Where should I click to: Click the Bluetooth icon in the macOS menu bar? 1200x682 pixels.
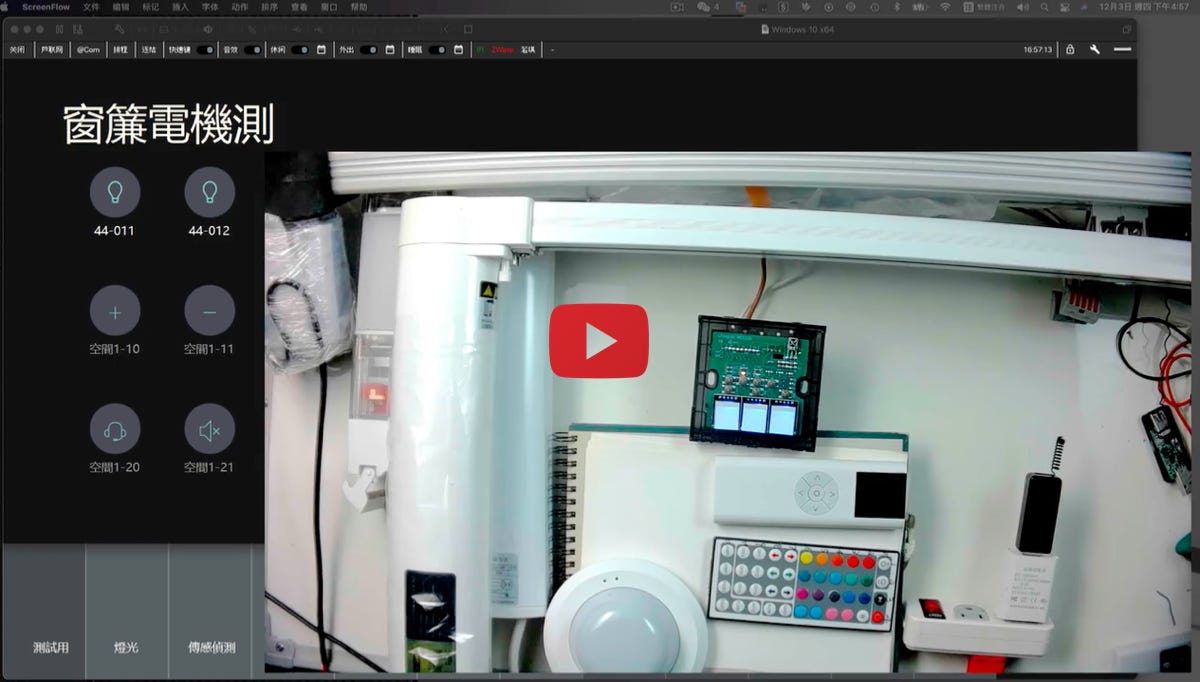tap(897, 6)
